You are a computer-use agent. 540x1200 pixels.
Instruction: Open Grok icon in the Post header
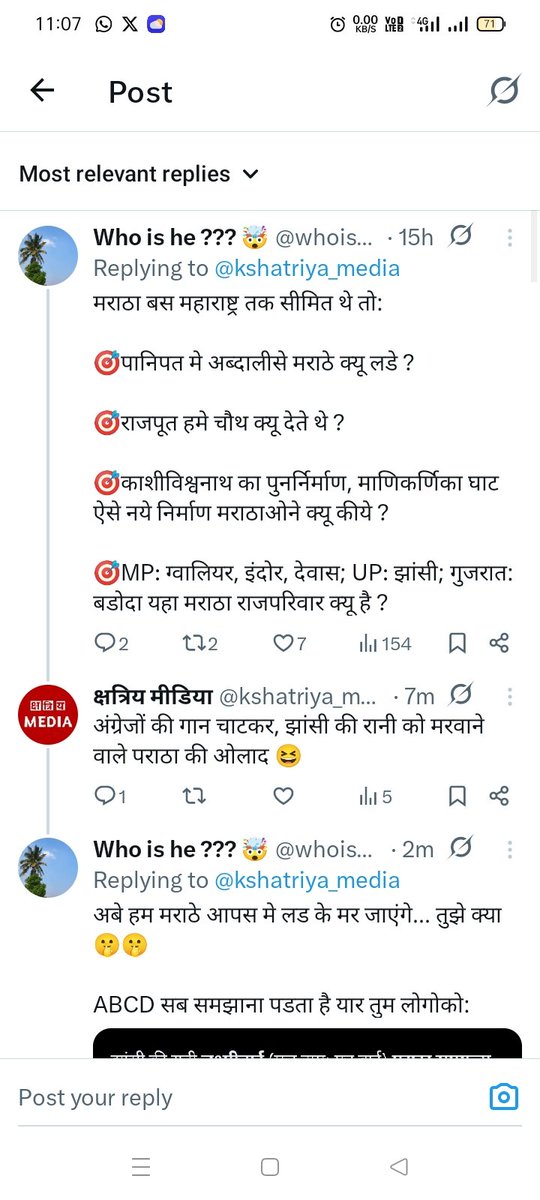point(503,91)
